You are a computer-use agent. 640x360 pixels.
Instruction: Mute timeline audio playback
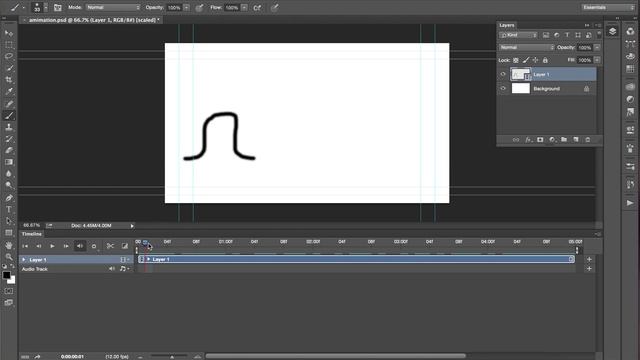pos(80,246)
